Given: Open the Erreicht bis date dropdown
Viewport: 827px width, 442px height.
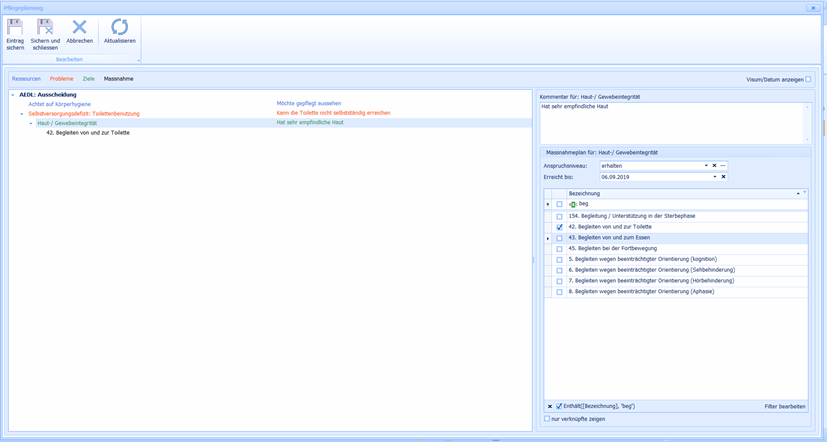Looking at the screenshot, I should (715, 177).
